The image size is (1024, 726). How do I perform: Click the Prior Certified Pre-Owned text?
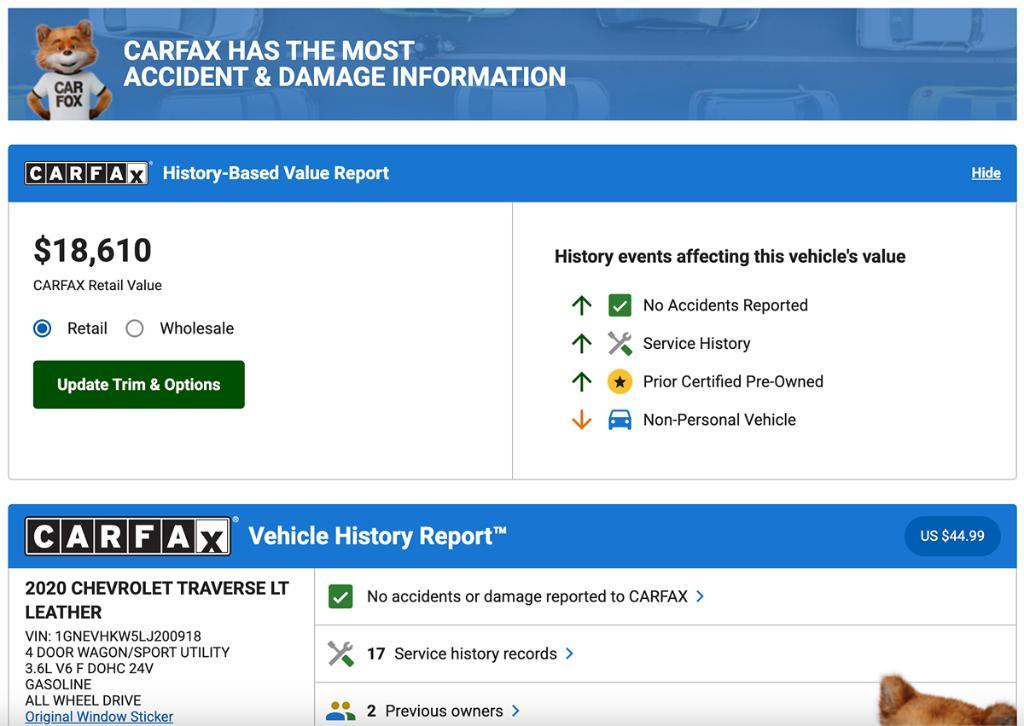(x=733, y=381)
